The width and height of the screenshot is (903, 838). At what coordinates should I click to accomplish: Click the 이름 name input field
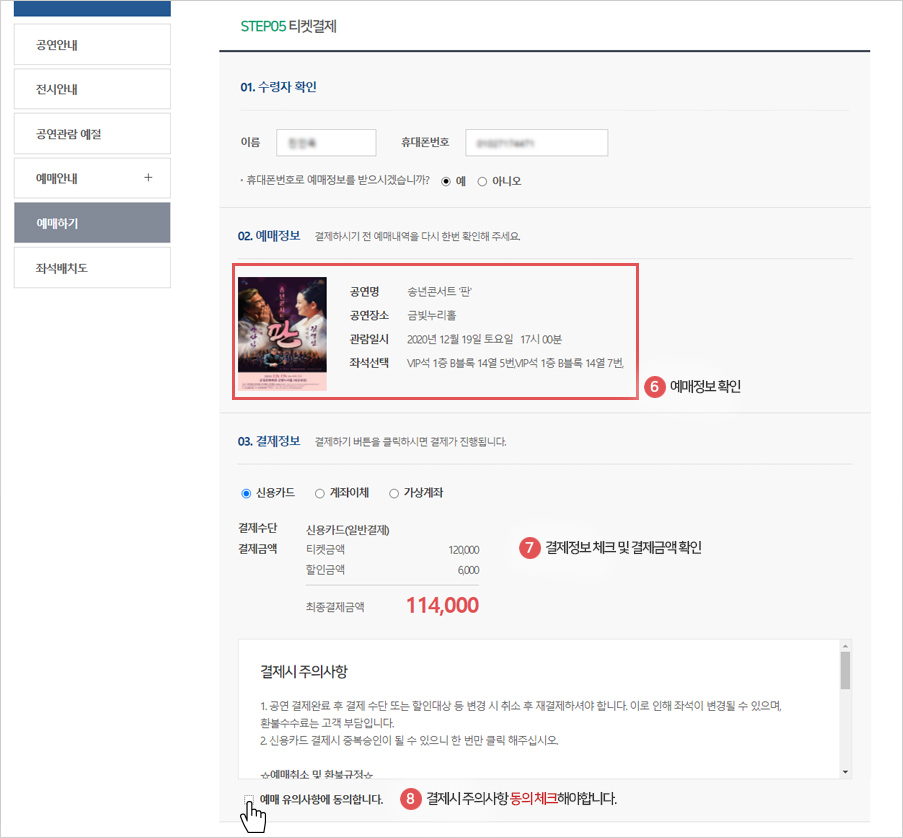pyautogui.click(x=326, y=142)
